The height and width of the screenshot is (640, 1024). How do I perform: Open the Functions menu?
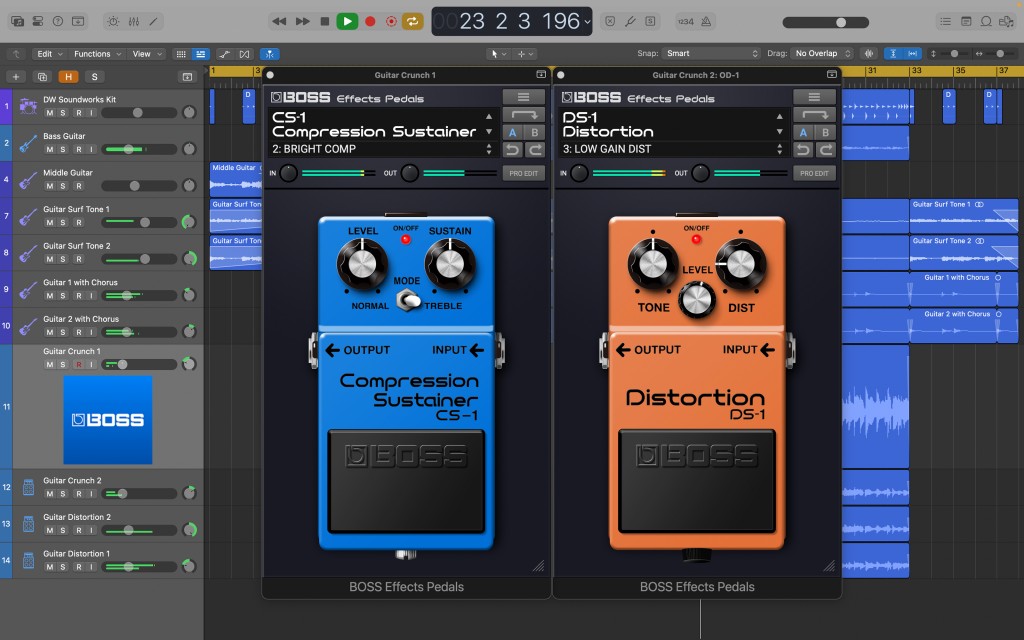click(97, 54)
